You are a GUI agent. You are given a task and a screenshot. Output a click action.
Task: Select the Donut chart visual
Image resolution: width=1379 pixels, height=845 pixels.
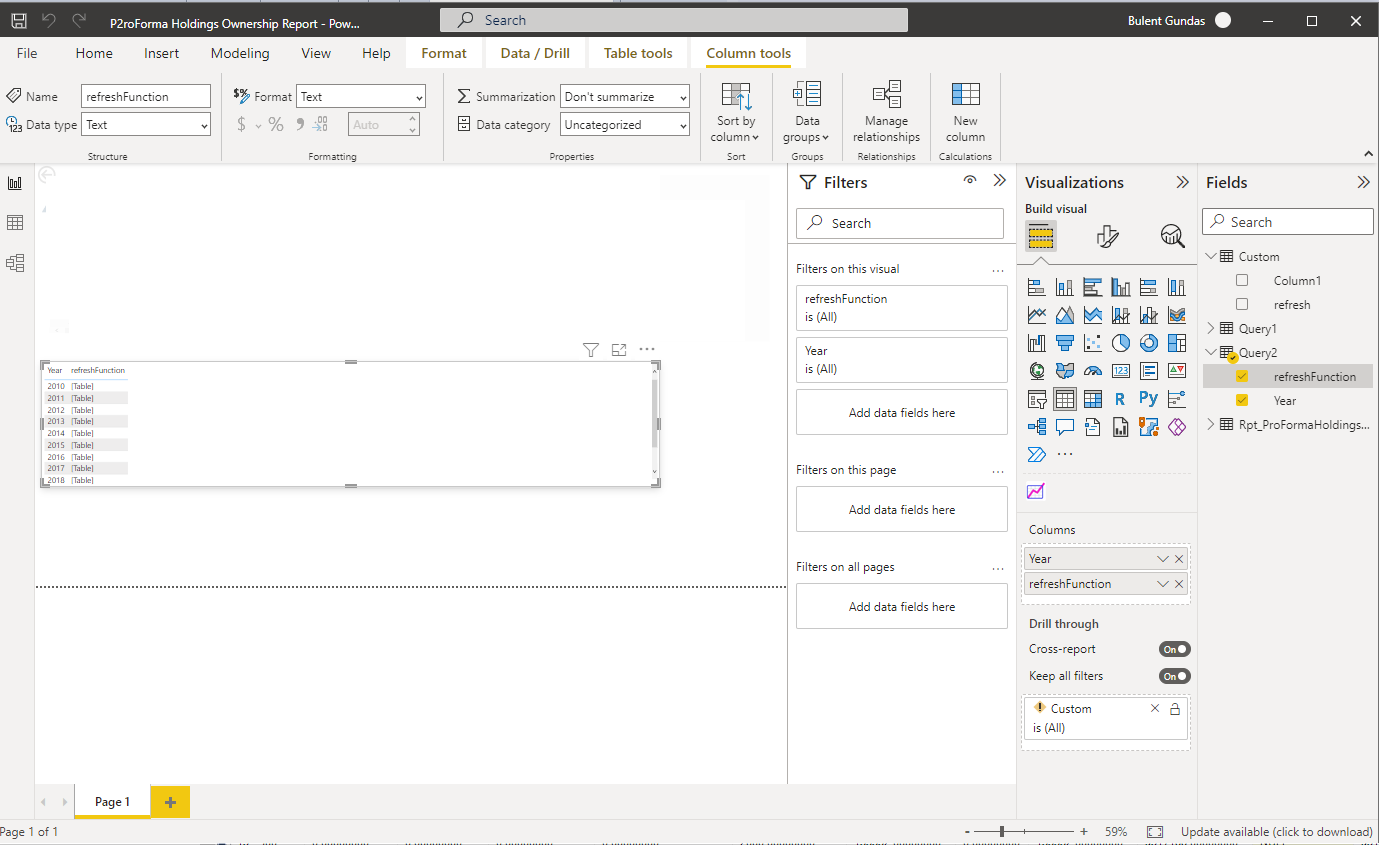point(1149,343)
